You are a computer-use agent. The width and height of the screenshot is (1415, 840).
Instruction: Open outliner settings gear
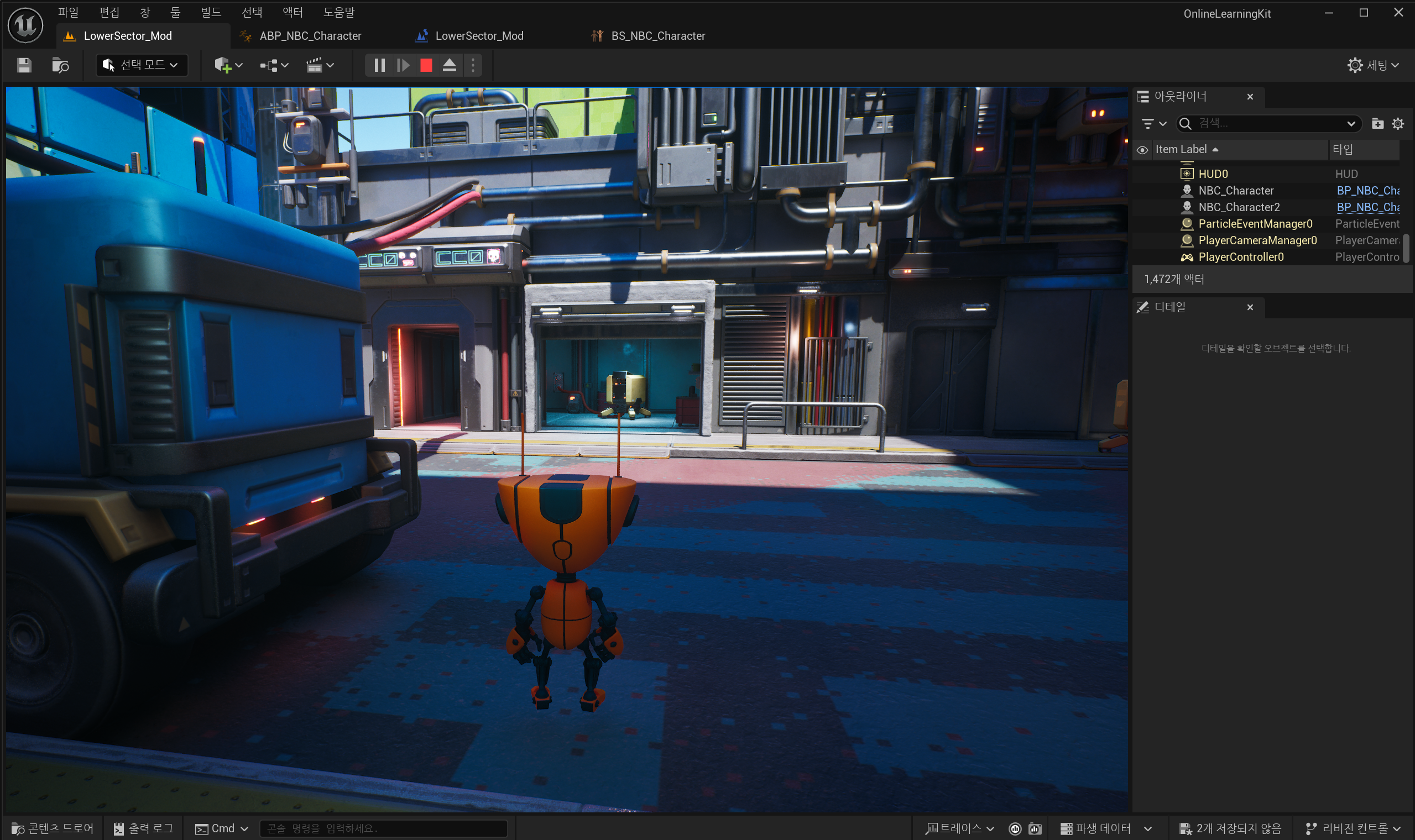pyautogui.click(x=1397, y=123)
